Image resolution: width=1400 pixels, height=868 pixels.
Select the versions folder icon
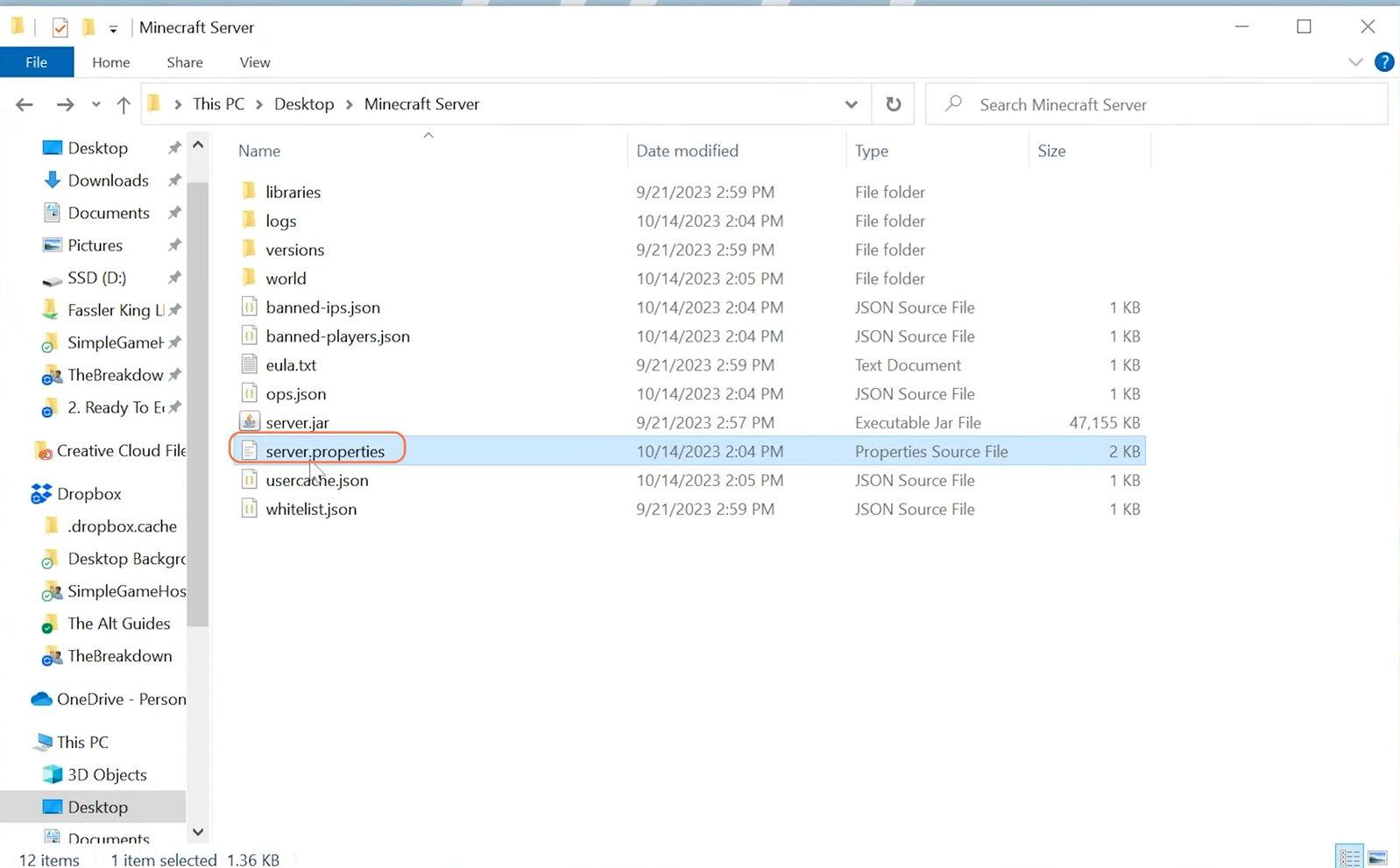pyautogui.click(x=249, y=249)
